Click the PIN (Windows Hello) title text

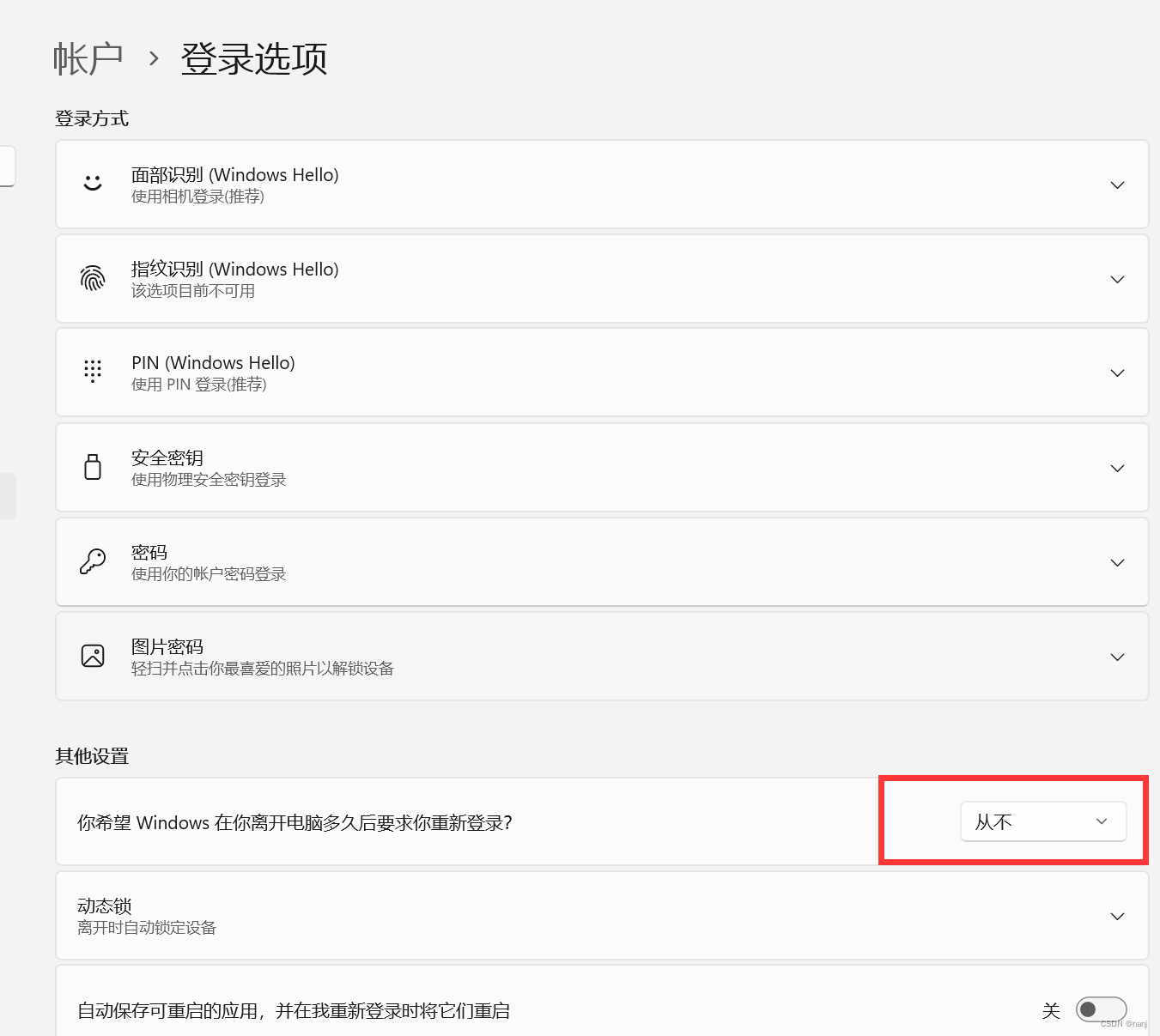[213, 362]
